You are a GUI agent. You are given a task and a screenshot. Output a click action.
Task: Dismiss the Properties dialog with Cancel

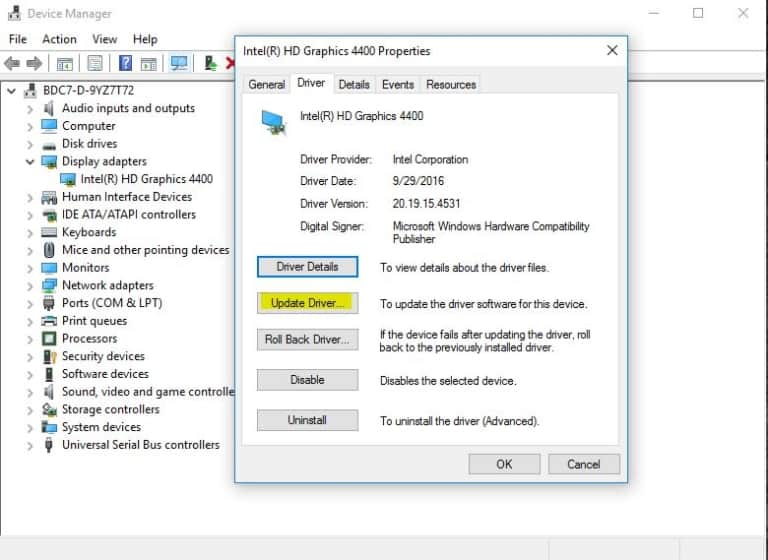pyautogui.click(x=584, y=464)
